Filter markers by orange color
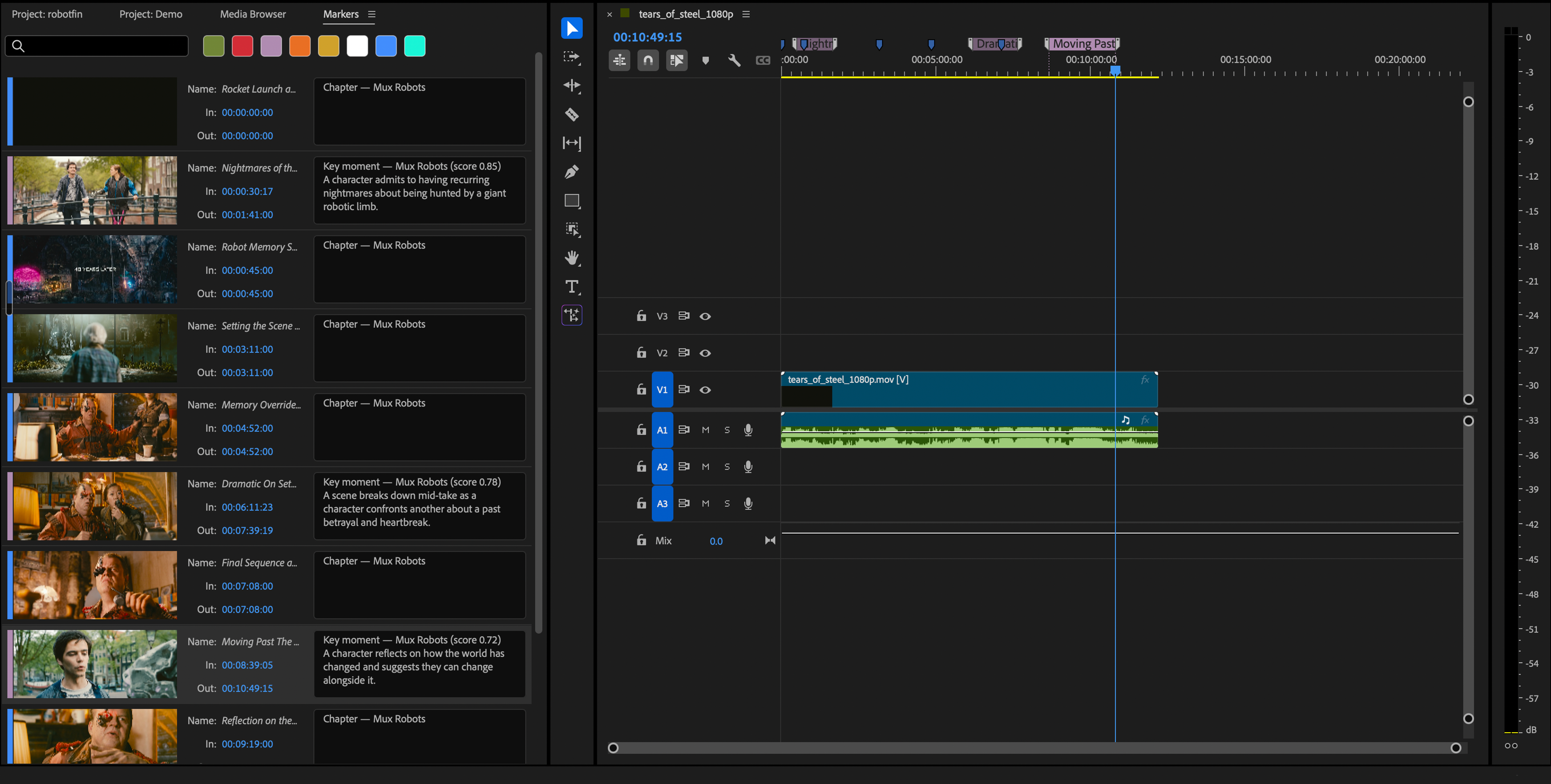Screen dimensions: 1551x784 [300, 46]
